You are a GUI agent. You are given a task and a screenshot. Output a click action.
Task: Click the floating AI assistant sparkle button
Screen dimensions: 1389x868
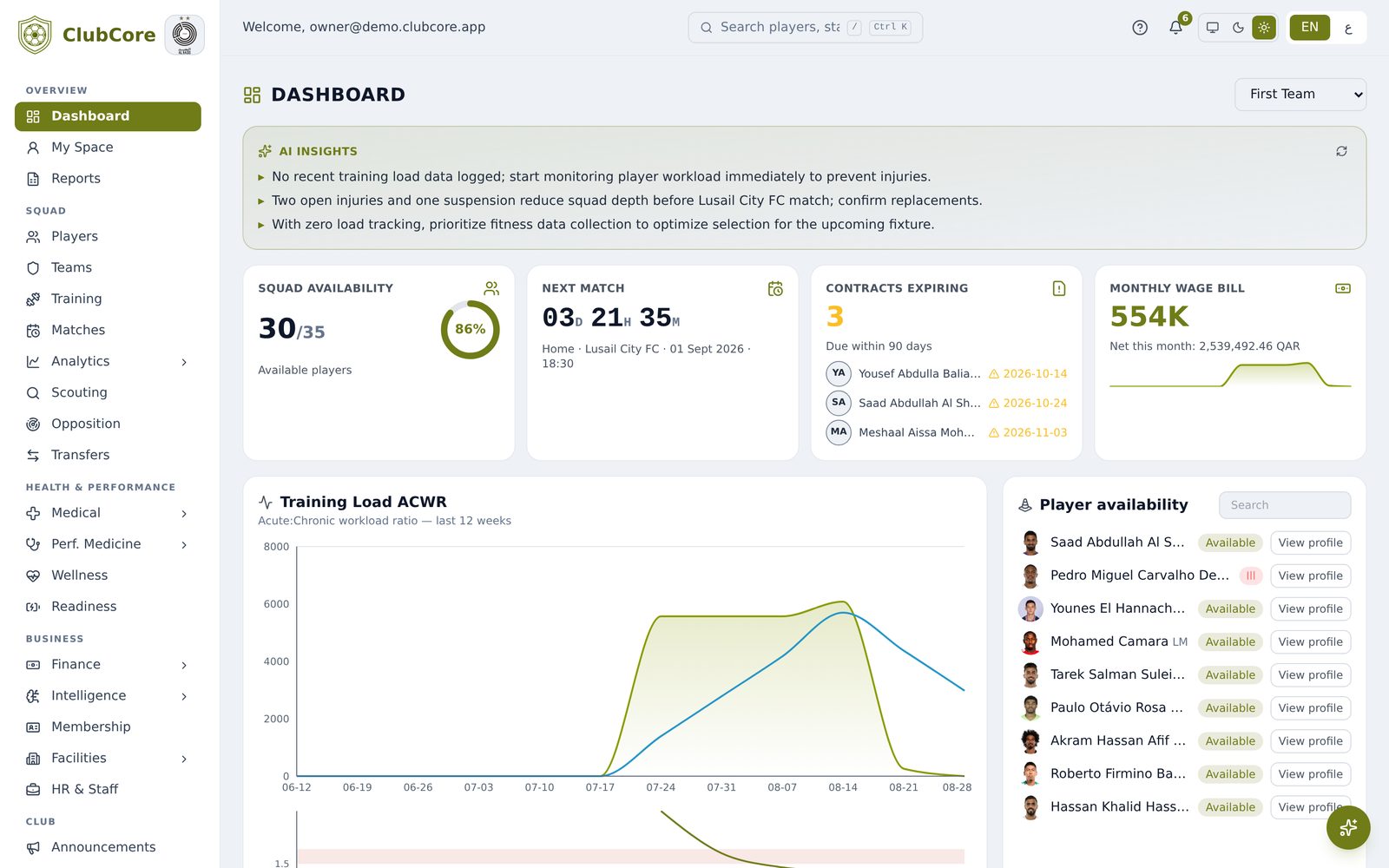[x=1348, y=828]
